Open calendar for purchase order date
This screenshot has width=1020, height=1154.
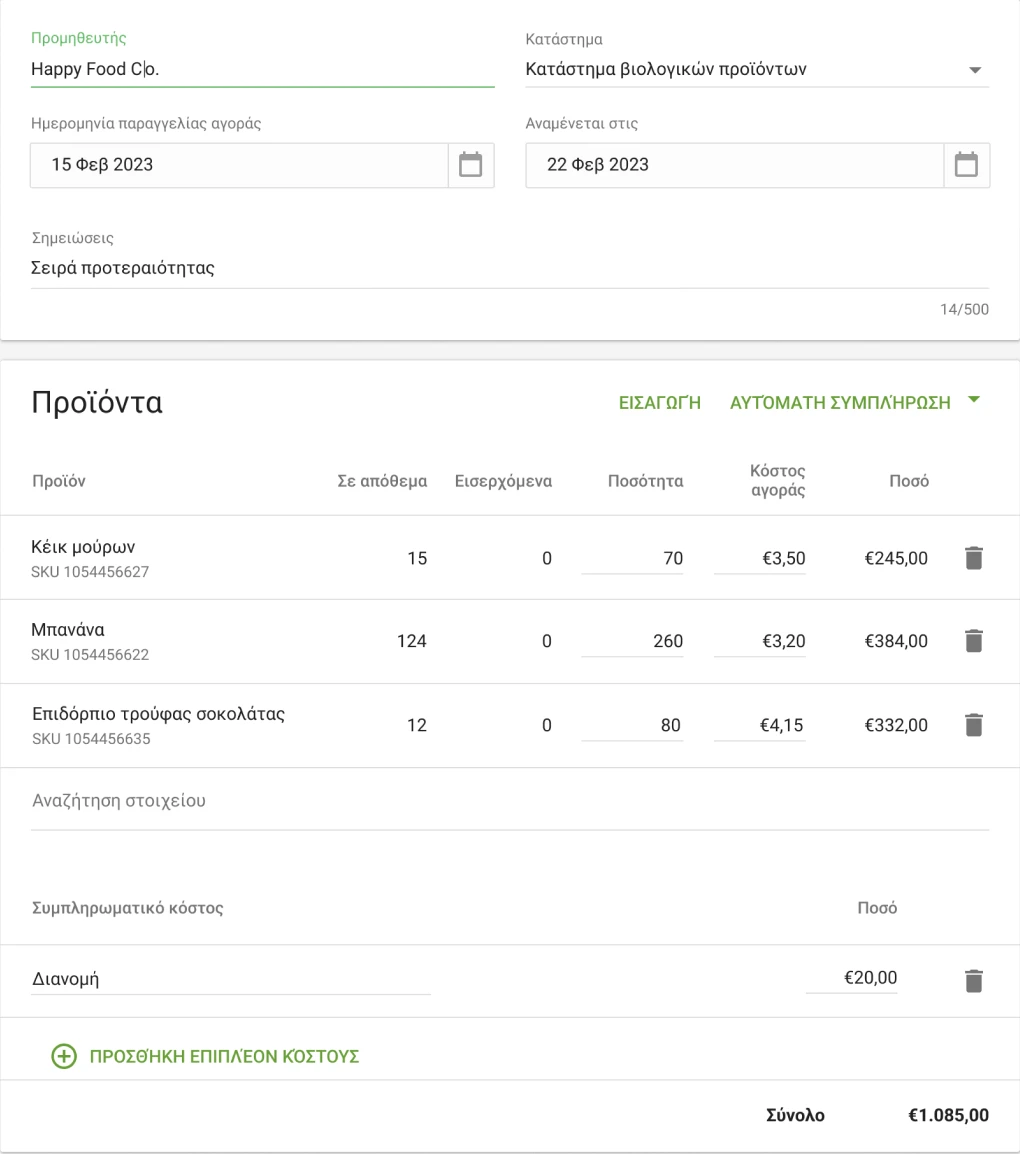click(470, 165)
